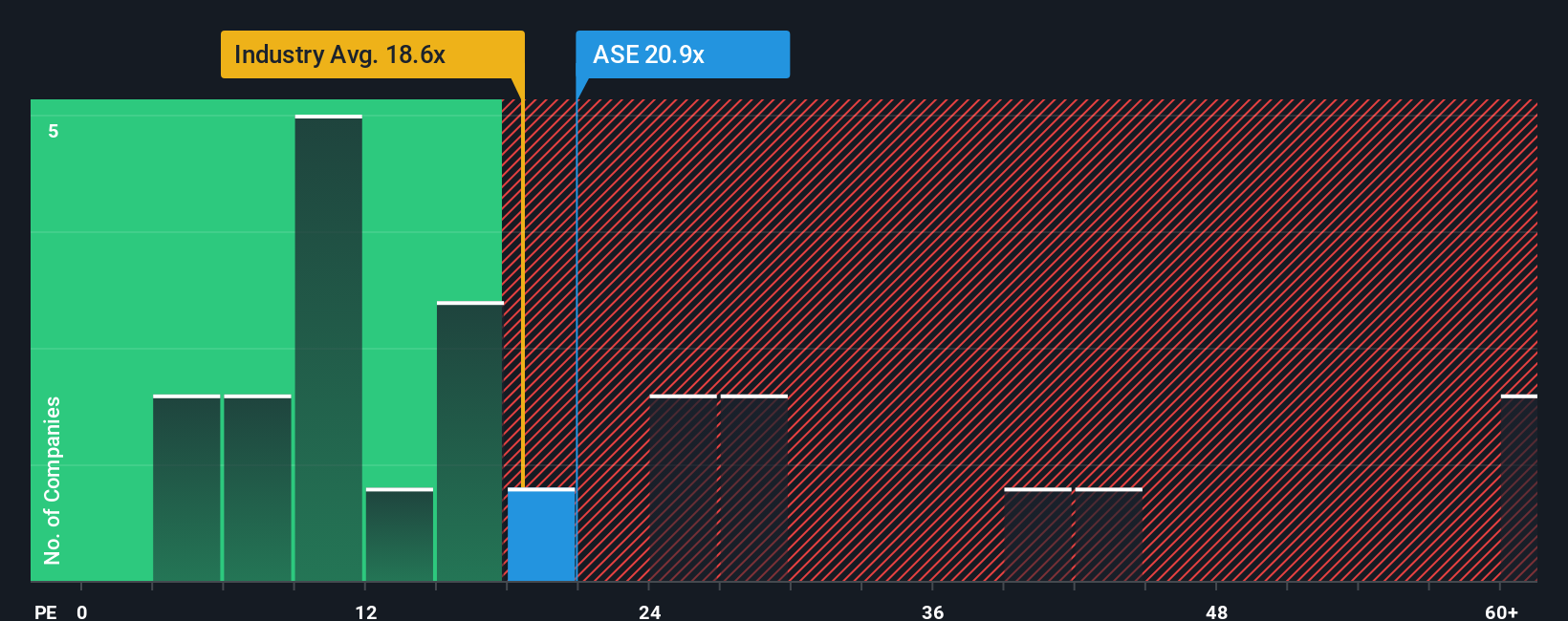
Task: Click the 'No. of Companies' axis title
Action: (53, 481)
